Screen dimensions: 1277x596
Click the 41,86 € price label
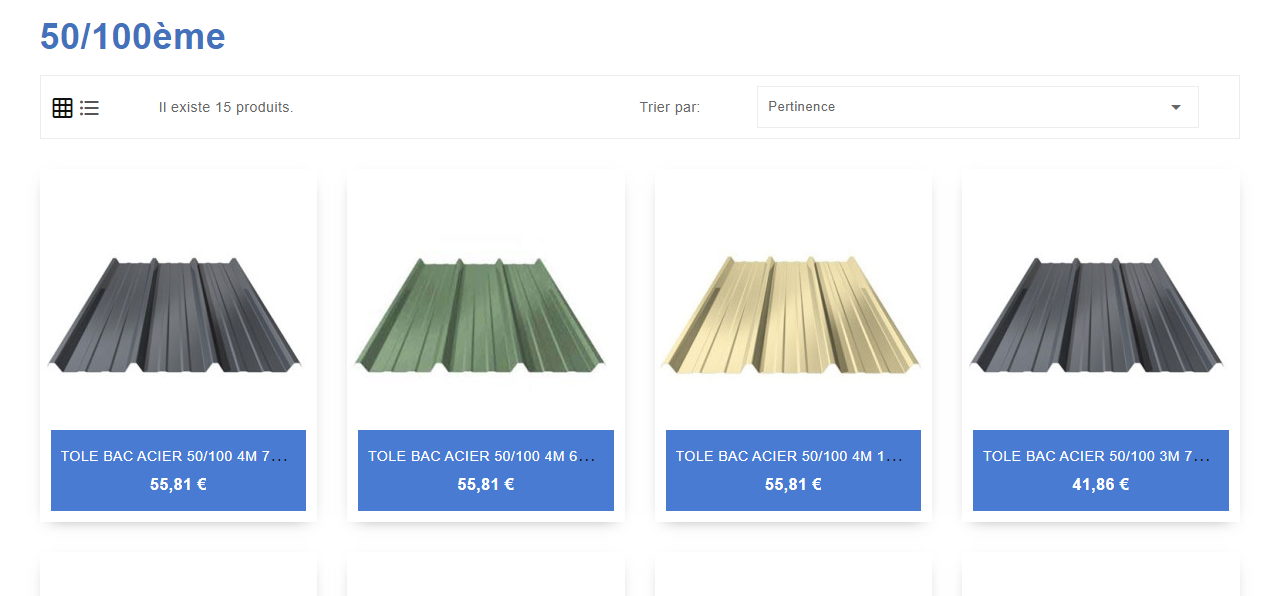coord(1101,484)
